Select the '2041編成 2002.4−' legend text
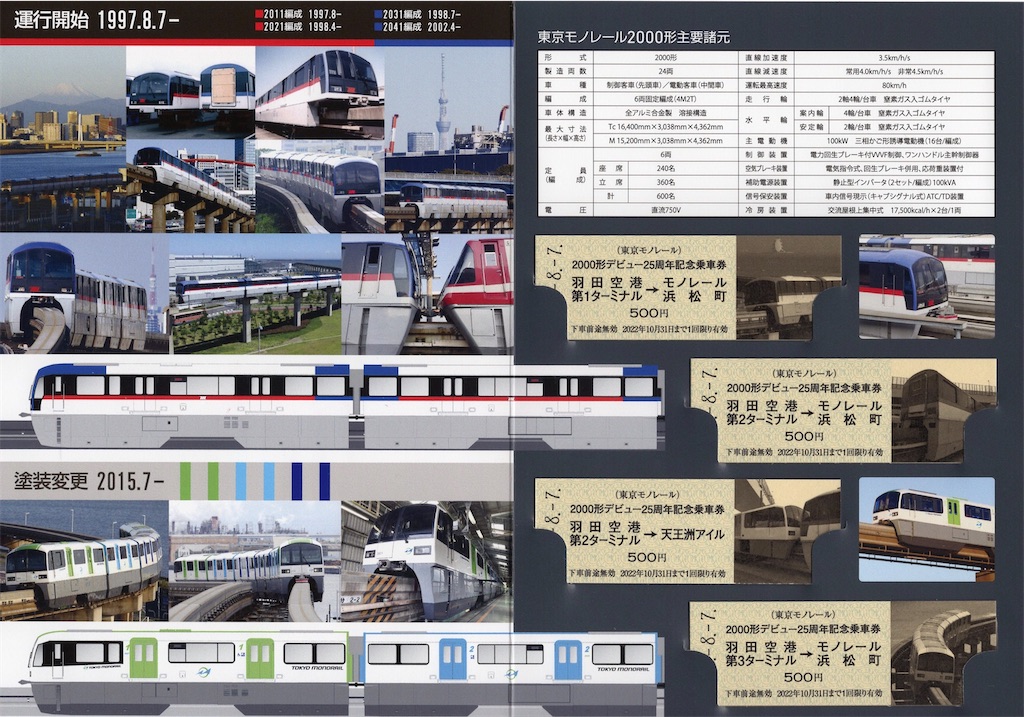Viewport: 1024px width, 717px height. click(x=422, y=27)
